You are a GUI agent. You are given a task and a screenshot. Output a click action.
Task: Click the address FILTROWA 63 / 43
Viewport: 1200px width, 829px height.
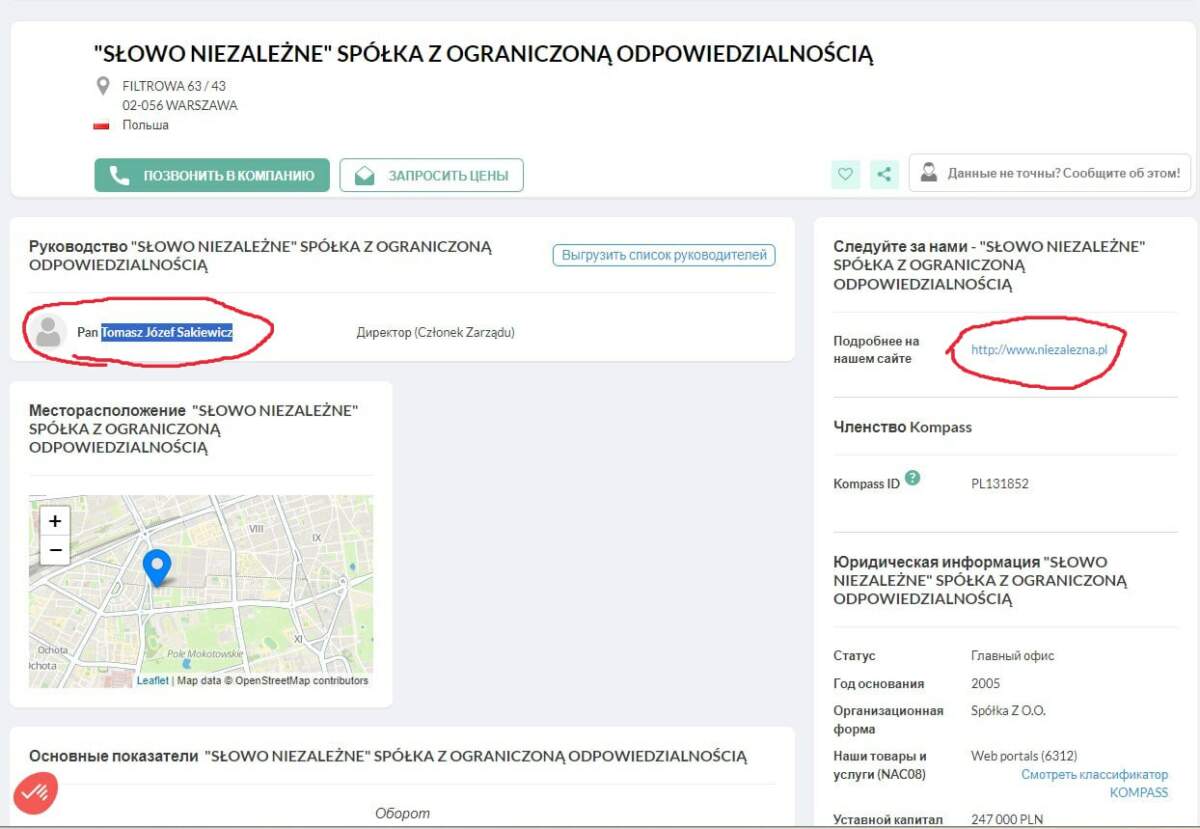point(174,86)
